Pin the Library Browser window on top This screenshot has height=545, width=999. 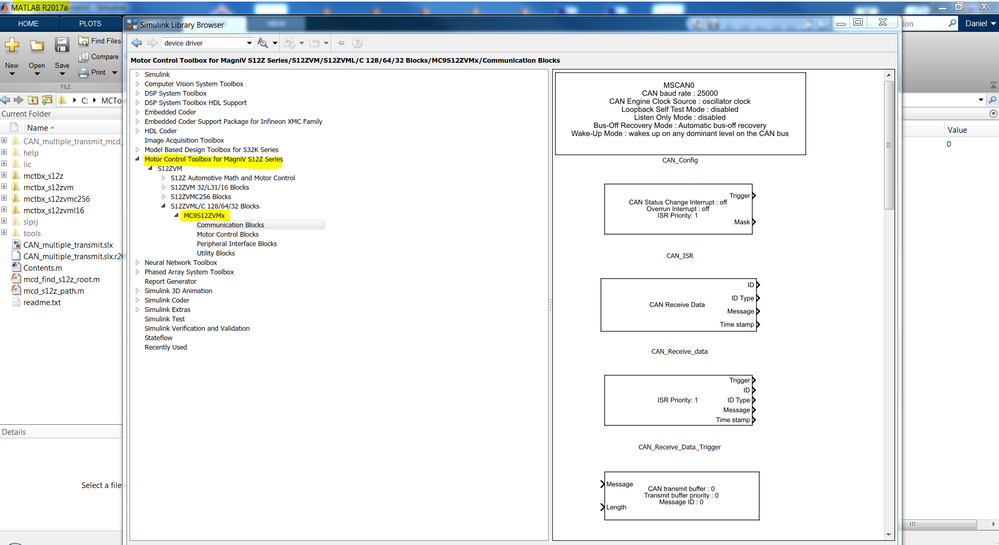341,43
